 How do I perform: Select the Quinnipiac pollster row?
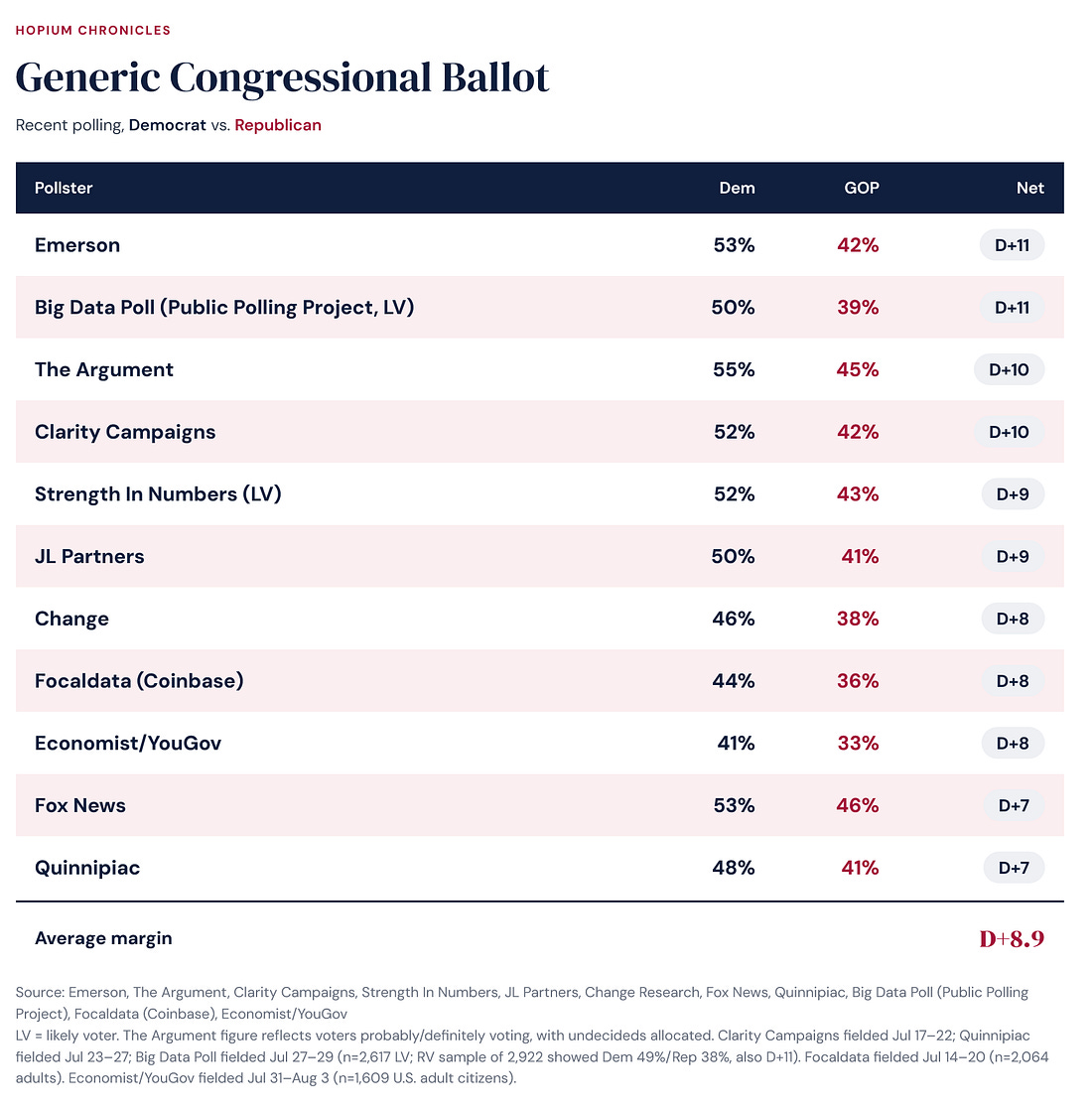(540, 867)
